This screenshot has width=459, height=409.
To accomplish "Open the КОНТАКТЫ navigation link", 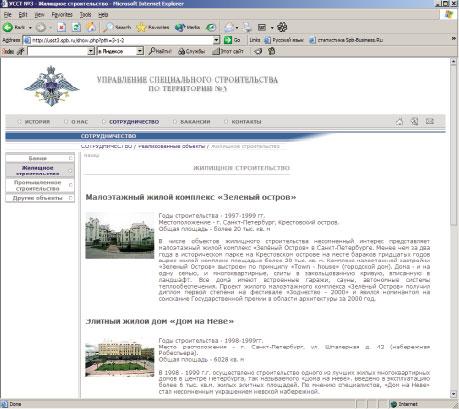I will coord(246,122).
